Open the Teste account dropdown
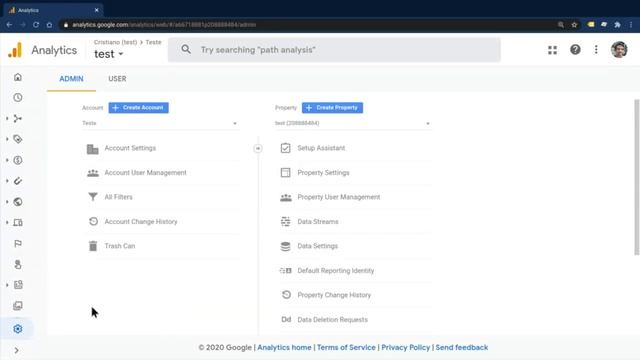The width and height of the screenshot is (640, 360). 160,123
